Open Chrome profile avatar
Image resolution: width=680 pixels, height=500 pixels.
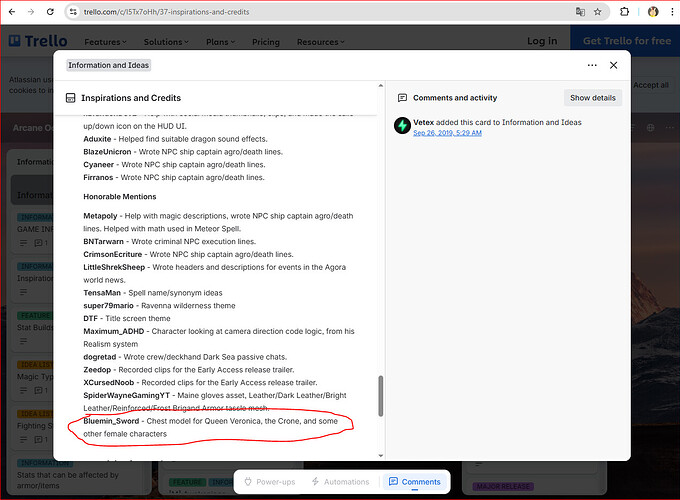click(x=652, y=12)
